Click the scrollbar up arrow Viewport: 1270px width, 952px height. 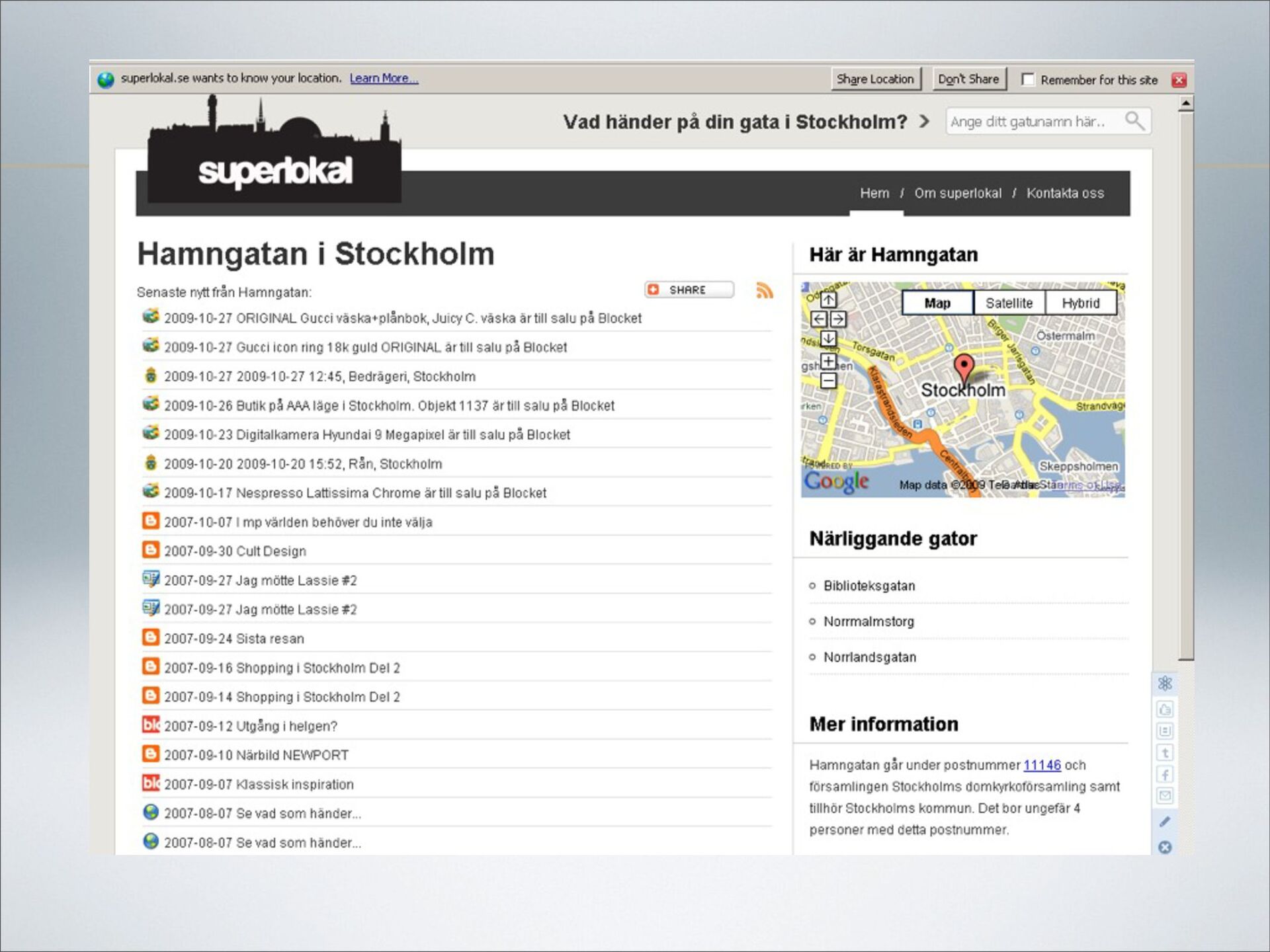pyautogui.click(x=1186, y=103)
